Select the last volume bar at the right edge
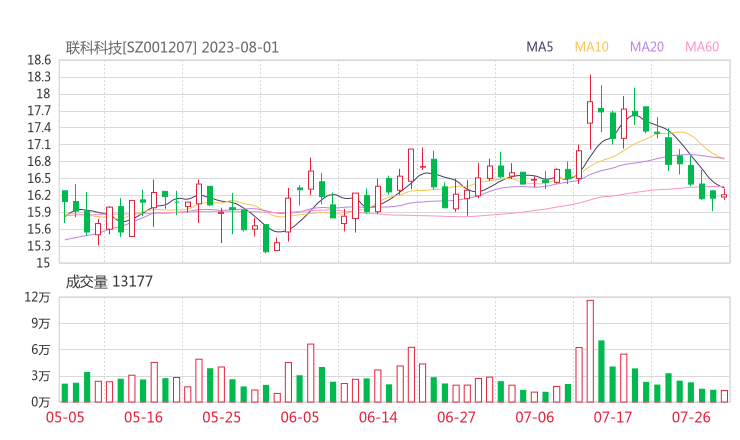 click(x=724, y=397)
